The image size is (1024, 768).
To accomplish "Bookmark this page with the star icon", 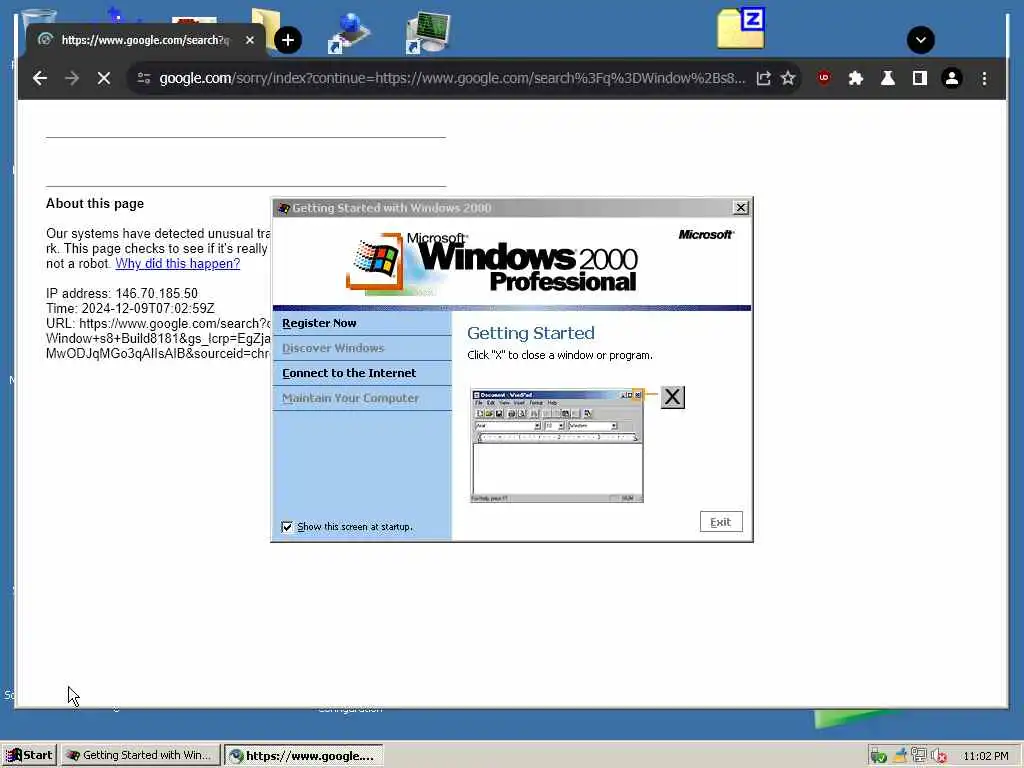I will 788,78.
